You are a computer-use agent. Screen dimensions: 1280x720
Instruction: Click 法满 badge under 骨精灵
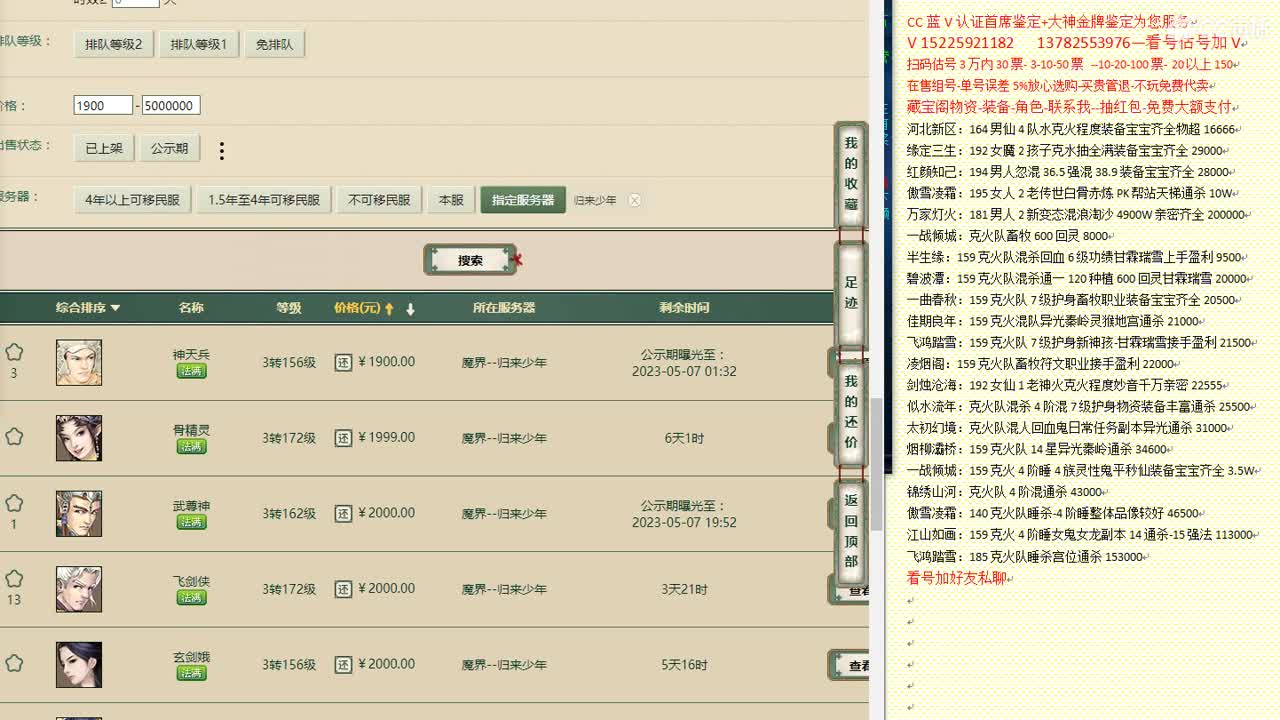[x=191, y=446]
